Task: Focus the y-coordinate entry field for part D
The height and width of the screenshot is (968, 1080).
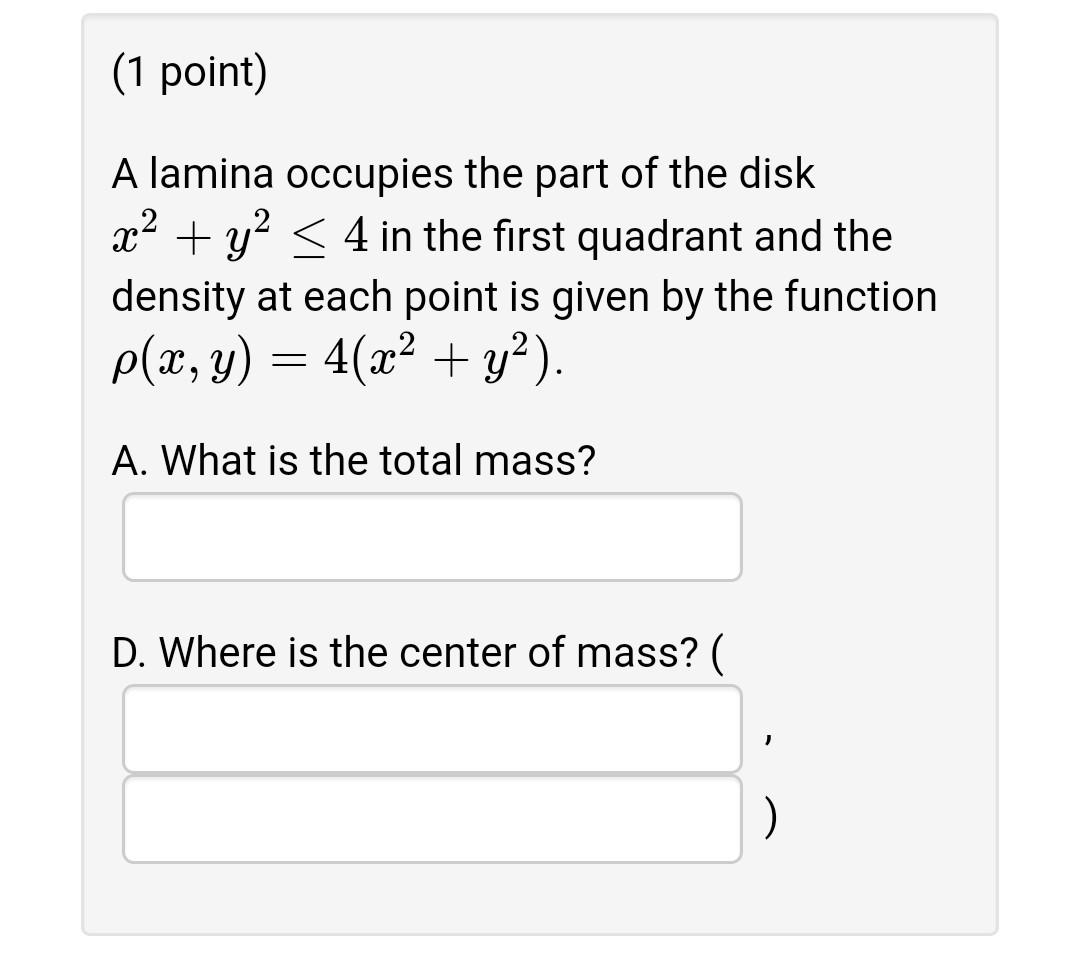Action: [x=430, y=819]
